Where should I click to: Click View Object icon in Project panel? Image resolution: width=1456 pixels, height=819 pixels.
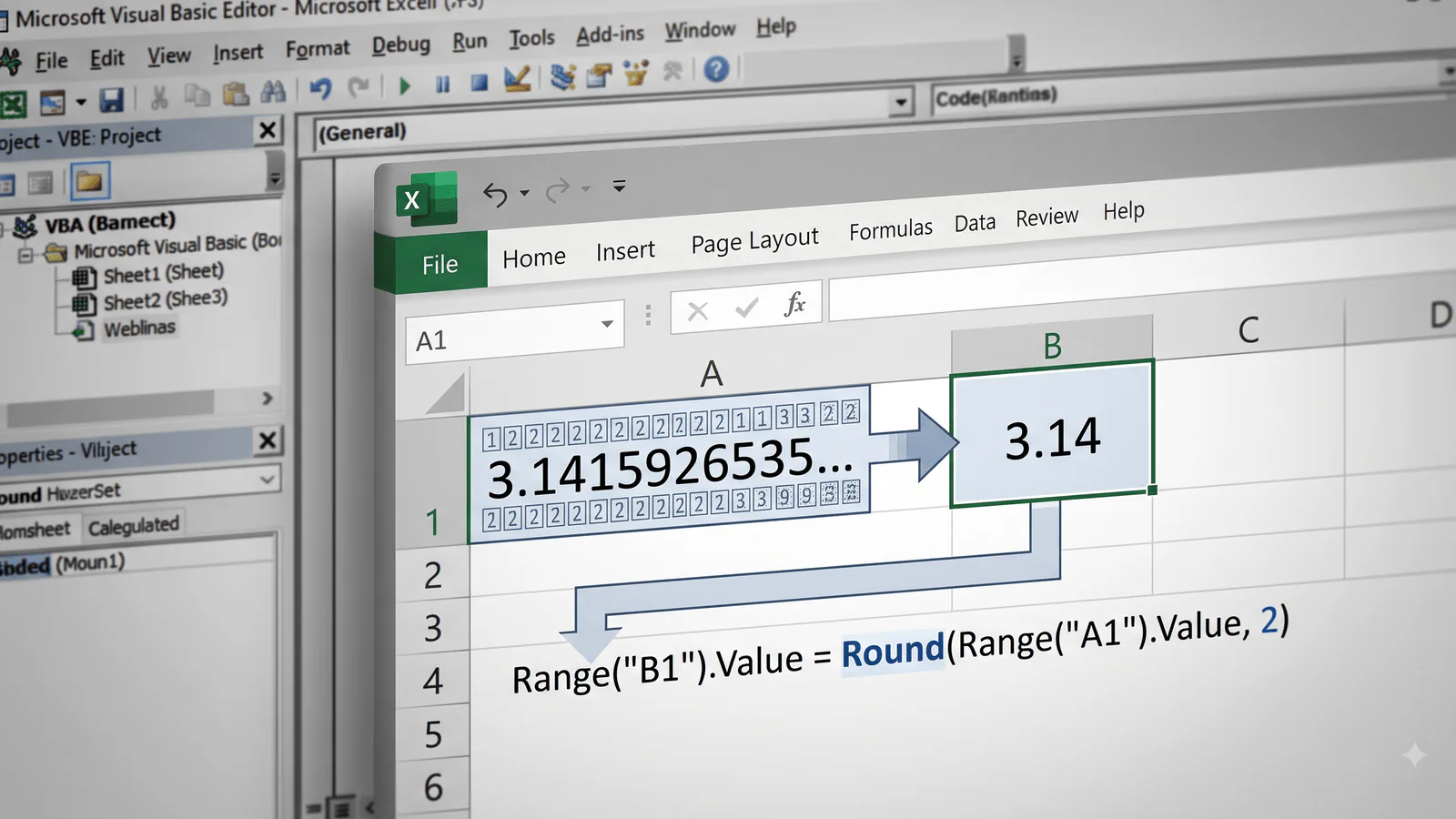click(x=40, y=184)
